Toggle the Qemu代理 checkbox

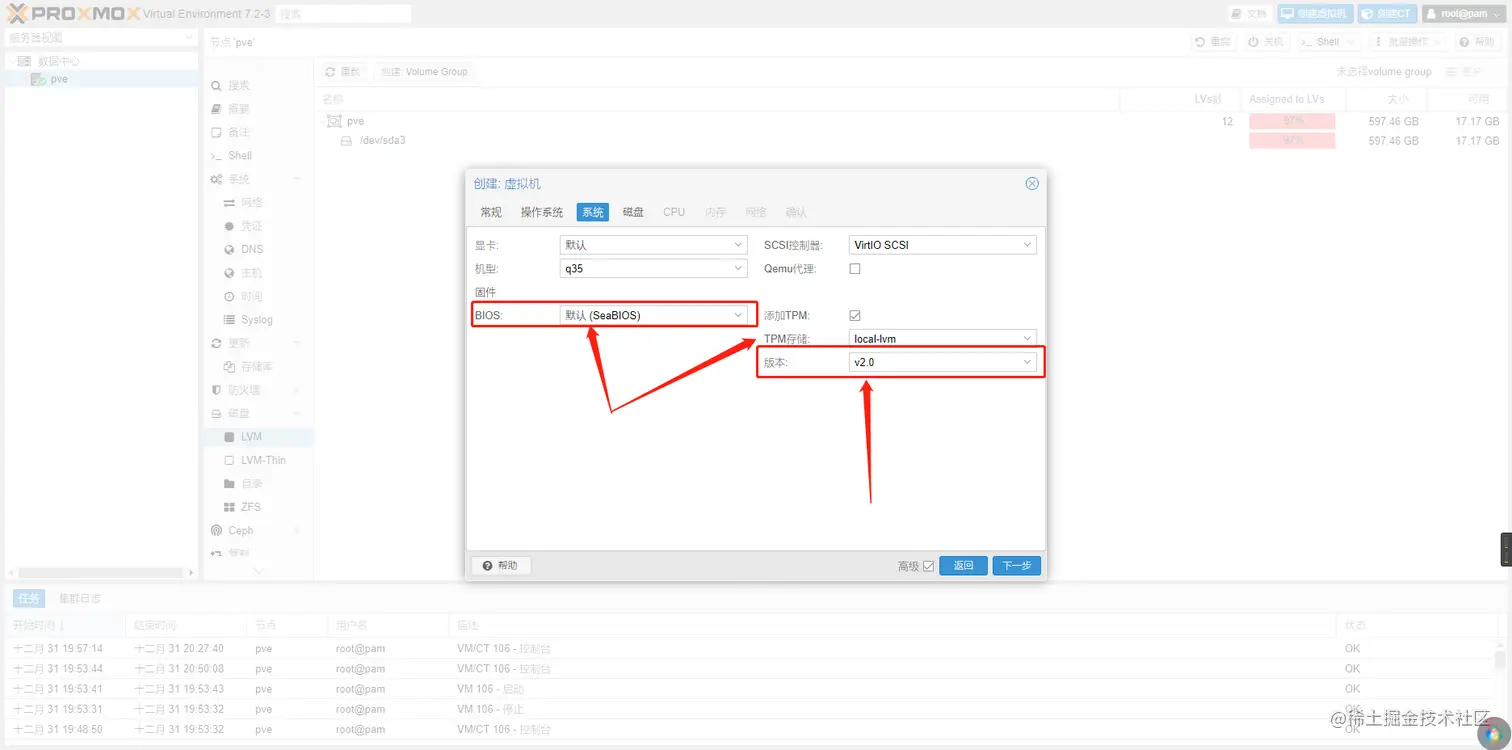click(855, 269)
